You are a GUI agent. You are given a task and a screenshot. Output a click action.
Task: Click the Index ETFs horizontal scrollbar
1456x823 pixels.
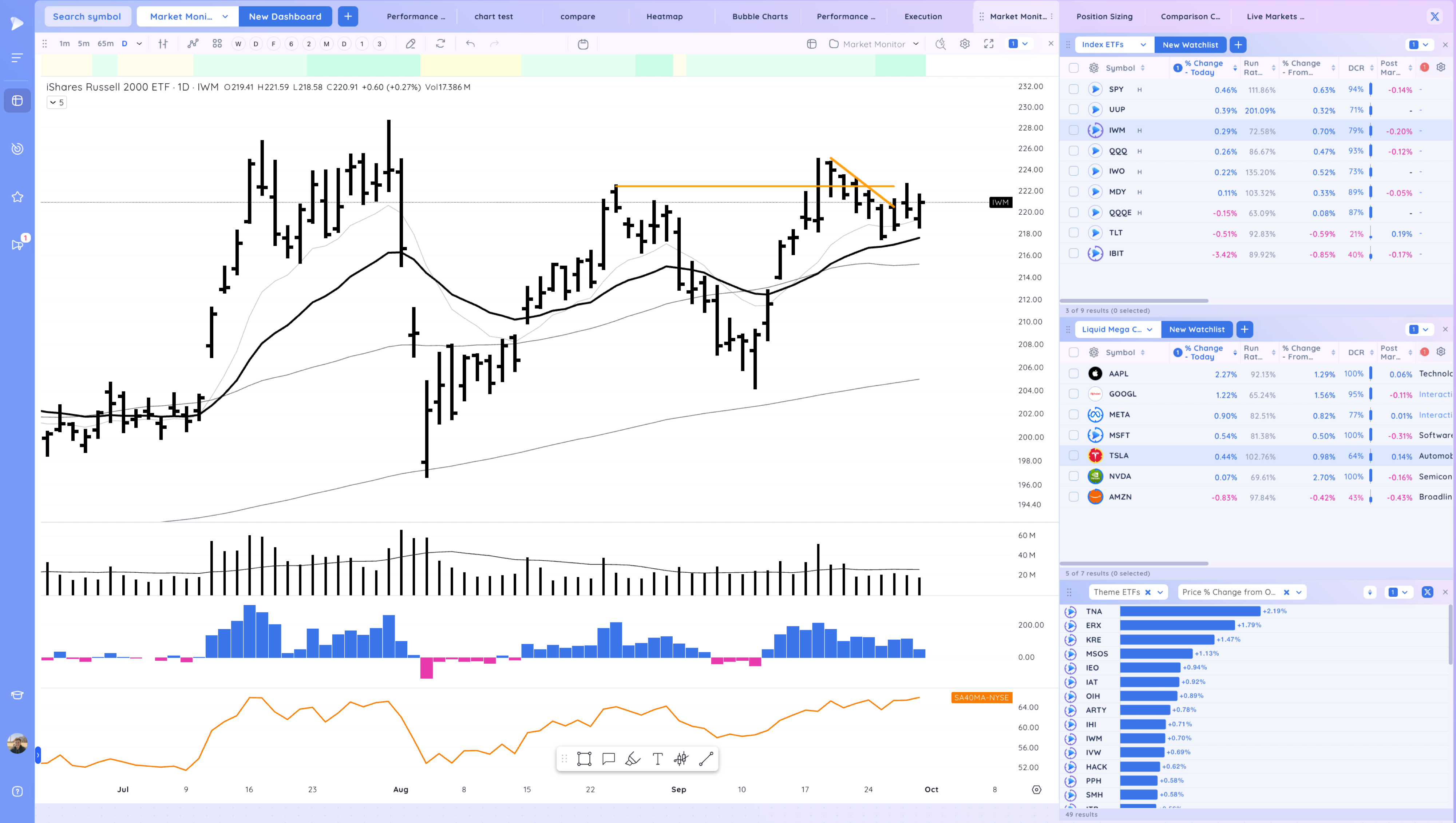(x=1134, y=301)
